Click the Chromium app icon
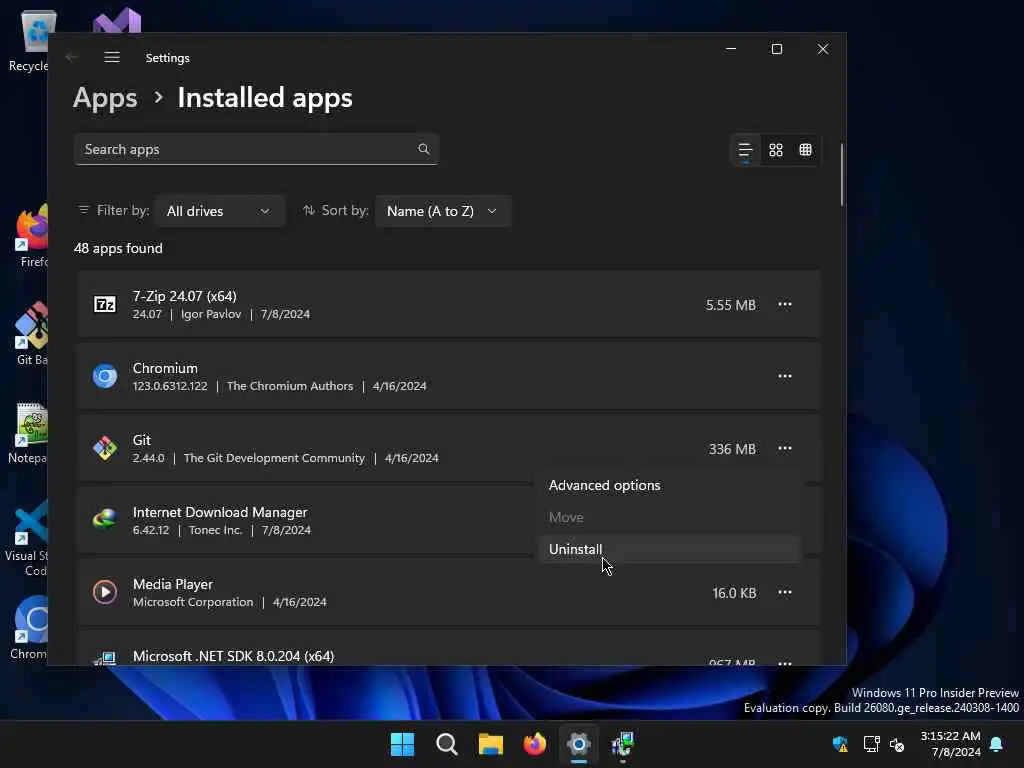1024x768 pixels. point(105,376)
